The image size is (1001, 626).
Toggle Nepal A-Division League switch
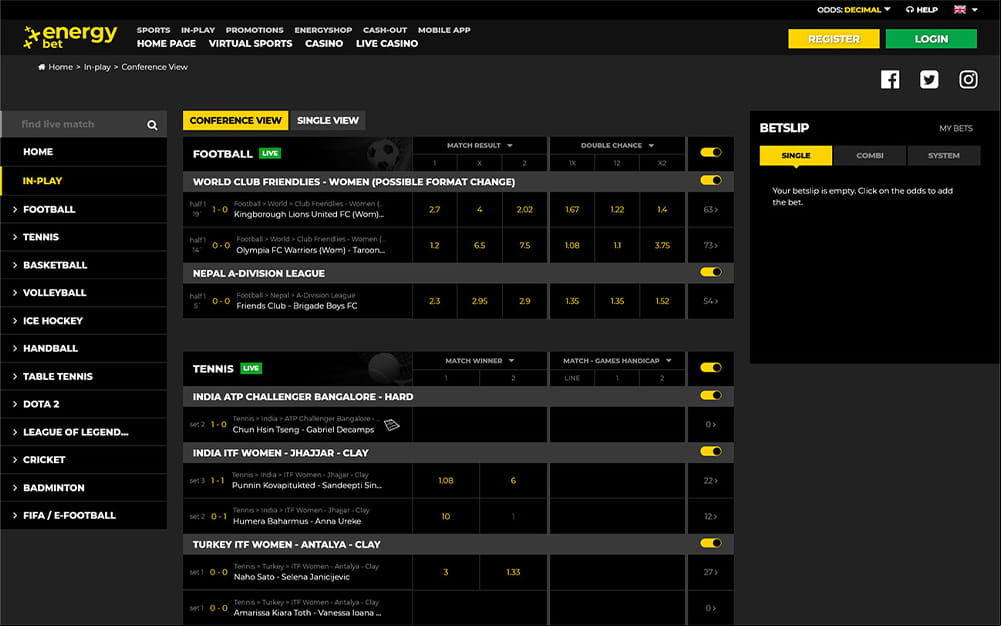[711, 272]
